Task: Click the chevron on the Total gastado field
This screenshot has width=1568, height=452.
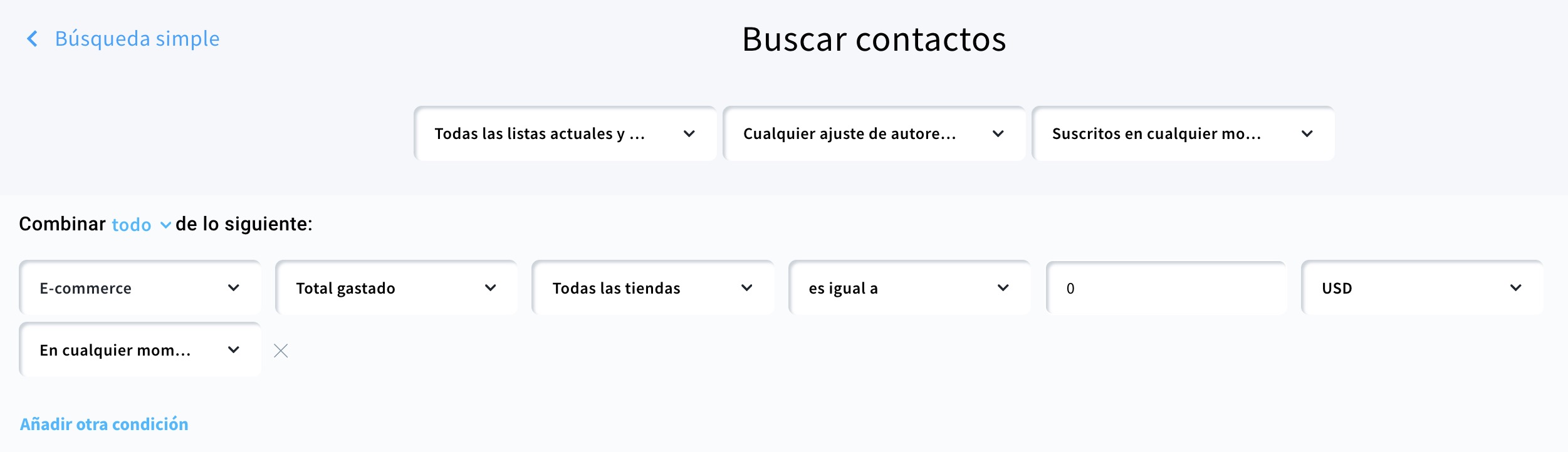Action: coord(493,288)
